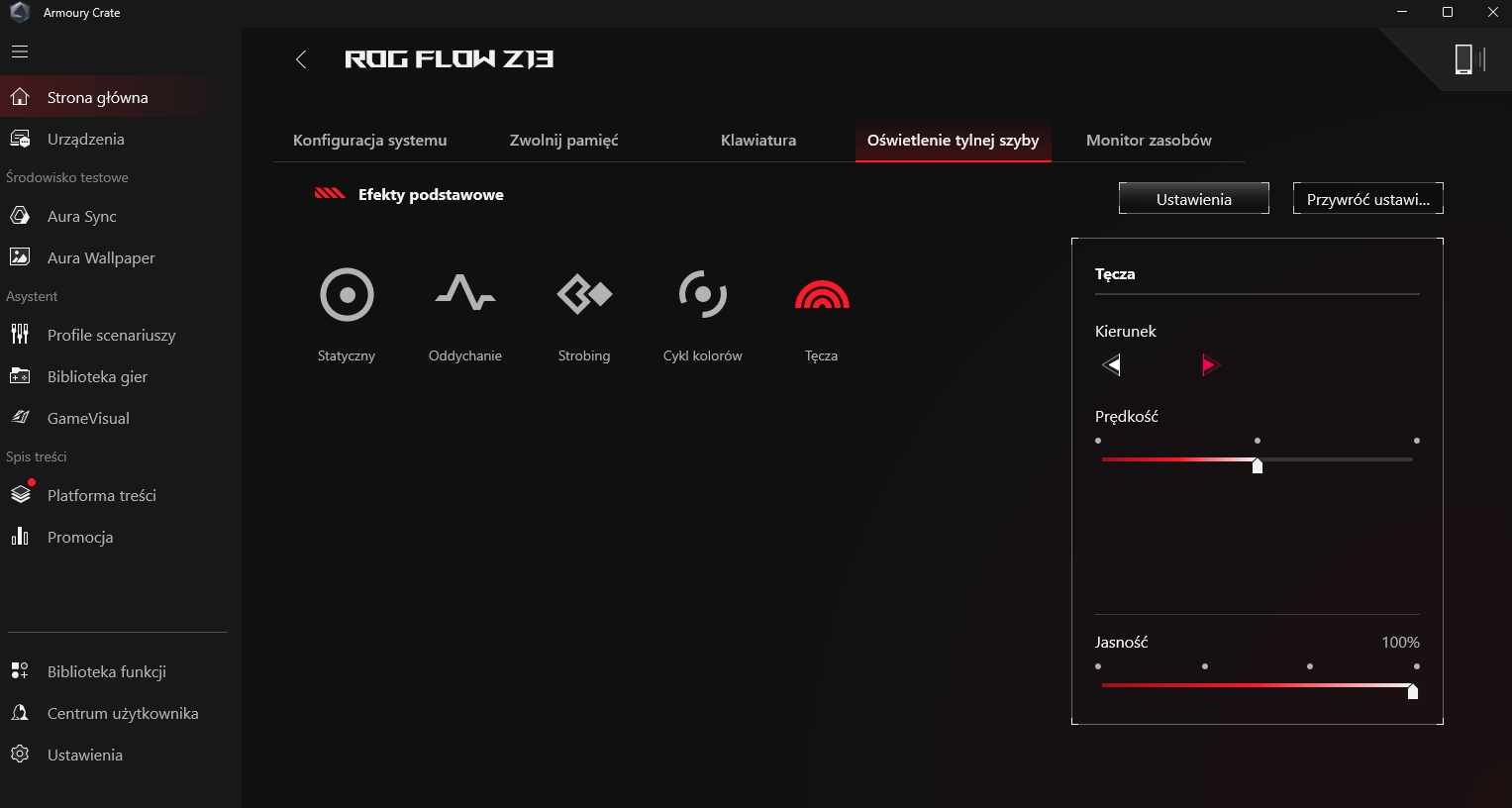The width and height of the screenshot is (1512, 808).
Task: Select the Statyczny lighting effect
Action: (347, 295)
